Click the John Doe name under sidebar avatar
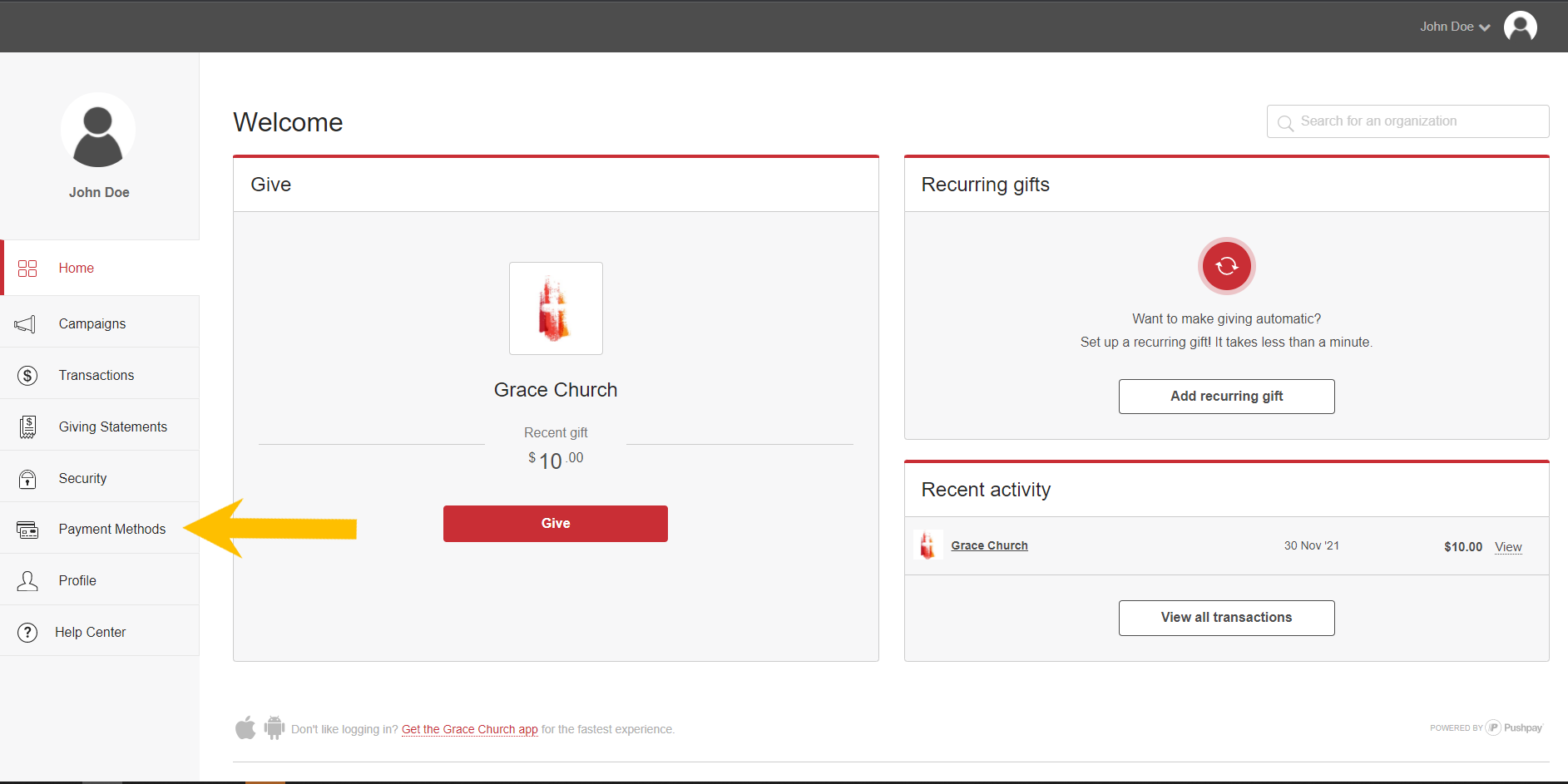Screen dimensions: 1568x784 click(99, 192)
